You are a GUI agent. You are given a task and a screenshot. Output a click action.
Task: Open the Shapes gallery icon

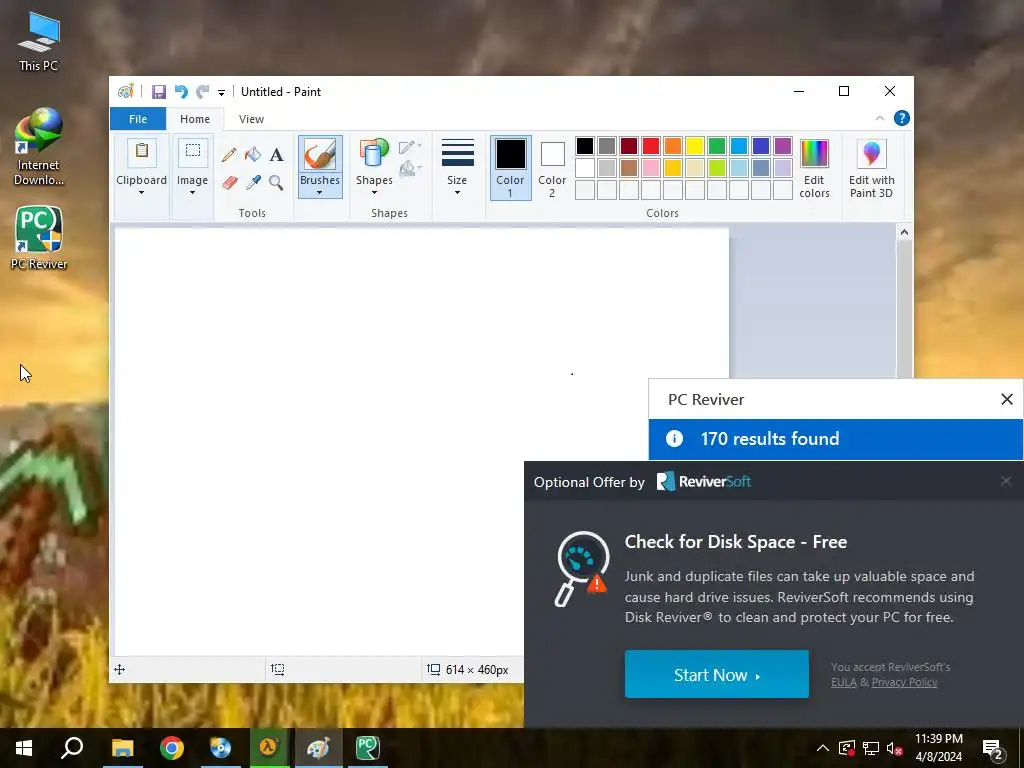pyautogui.click(x=374, y=153)
